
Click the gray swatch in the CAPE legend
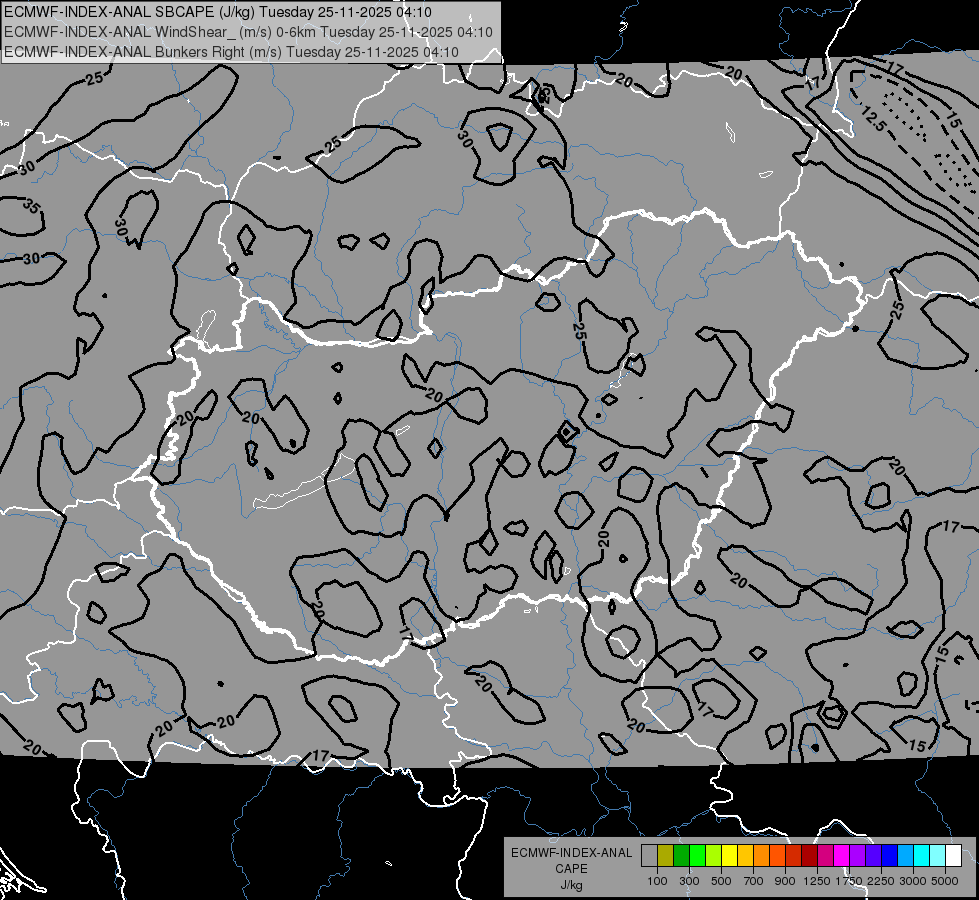(649, 855)
